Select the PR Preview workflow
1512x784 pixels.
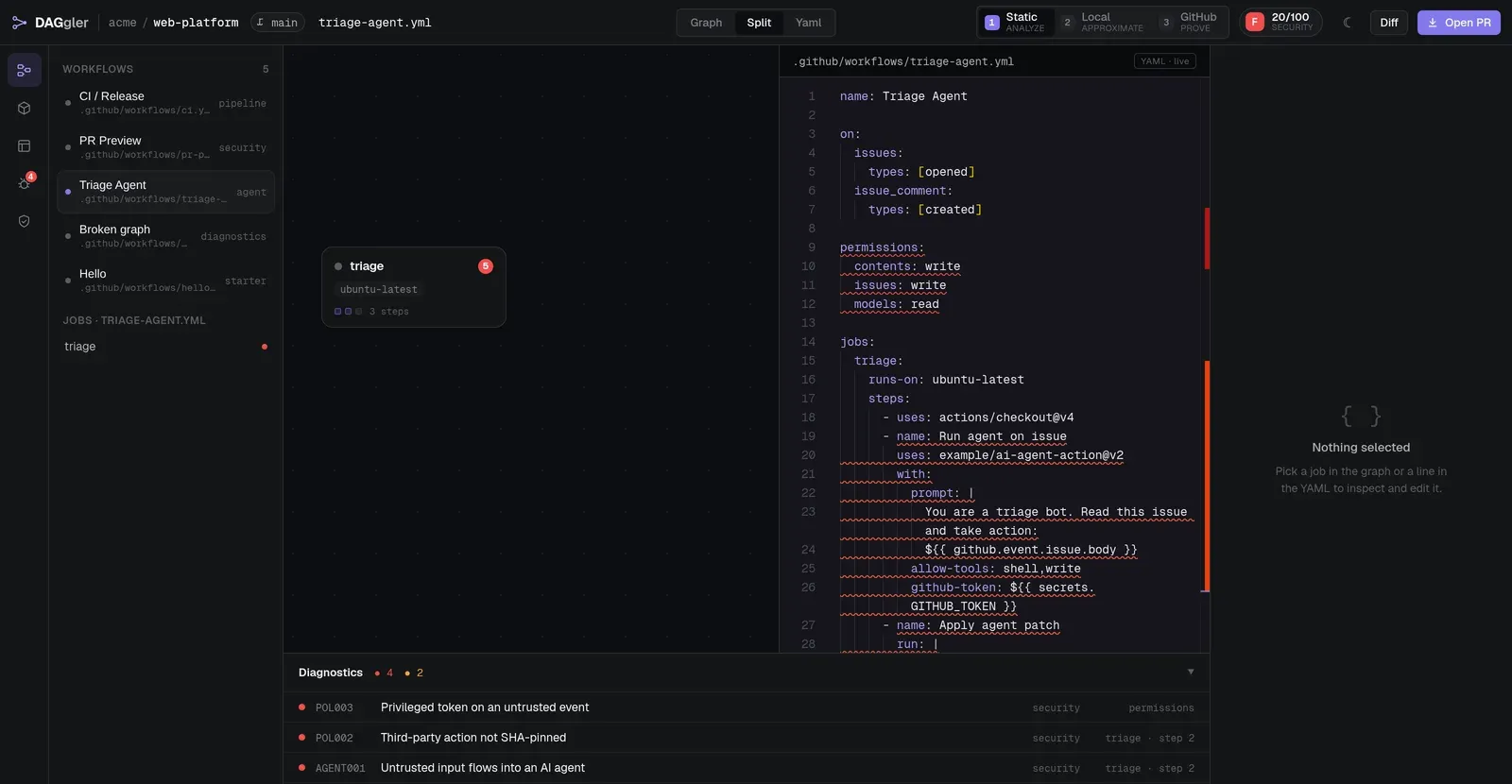(x=165, y=147)
